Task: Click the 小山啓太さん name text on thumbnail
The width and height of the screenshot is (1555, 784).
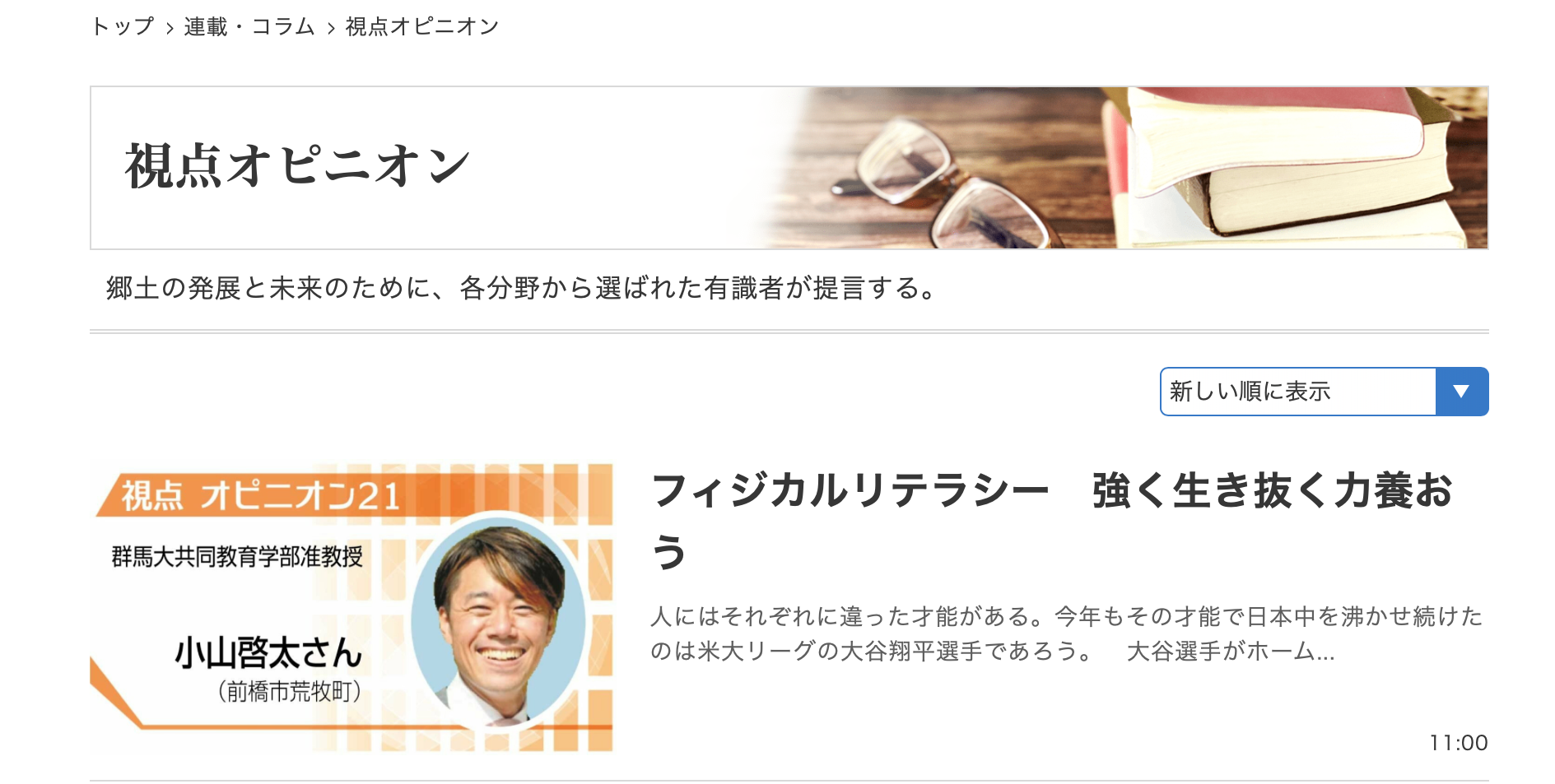Action: (268, 653)
